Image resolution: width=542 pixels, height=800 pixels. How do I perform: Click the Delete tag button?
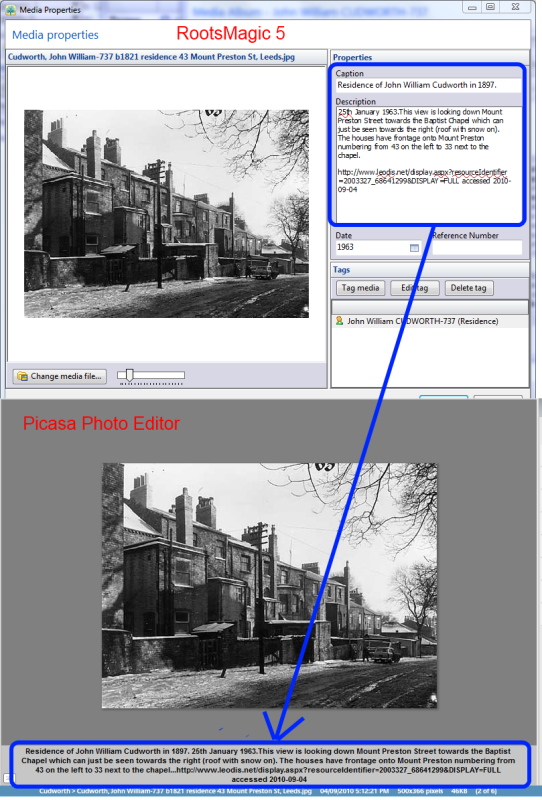[x=469, y=288]
